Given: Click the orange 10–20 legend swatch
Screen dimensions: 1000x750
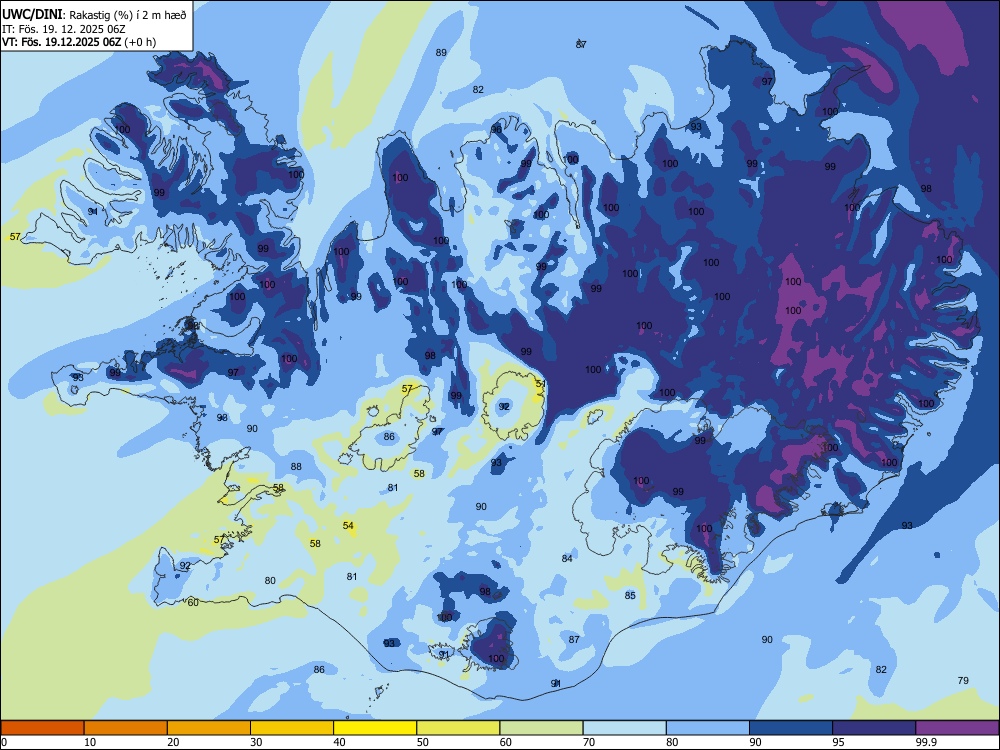Looking at the screenshot, I should (126, 728).
